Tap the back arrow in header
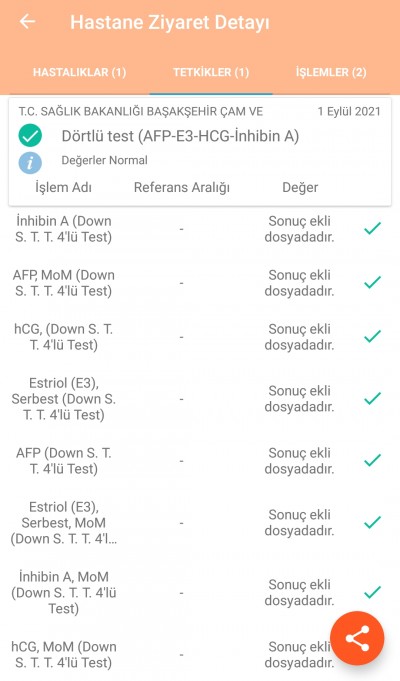Image resolution: width=400 pixels, height=681 pixels. point(27,21)
